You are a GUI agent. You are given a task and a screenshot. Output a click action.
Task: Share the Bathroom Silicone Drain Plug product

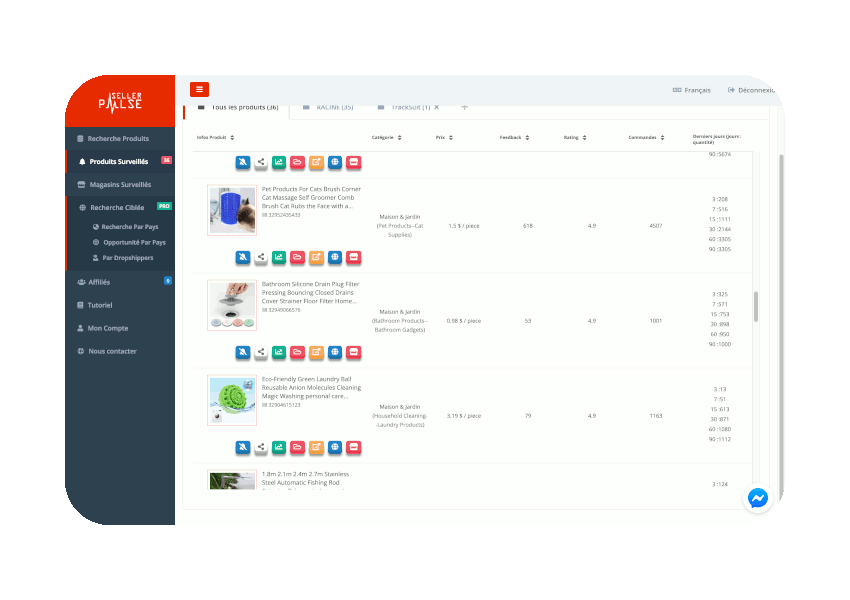[x=261, y=352]
